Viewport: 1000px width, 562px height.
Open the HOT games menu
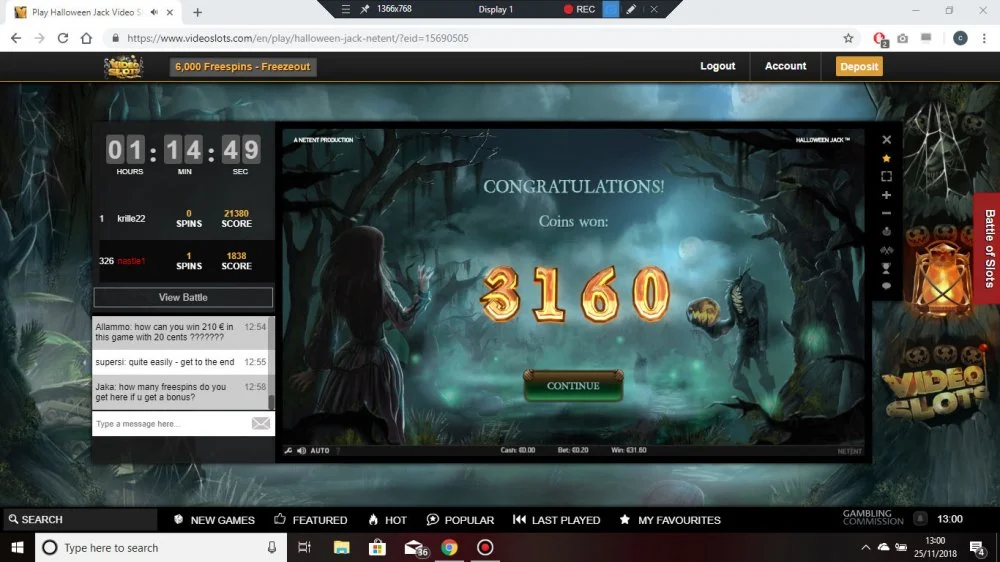click(x=387, y=520)
